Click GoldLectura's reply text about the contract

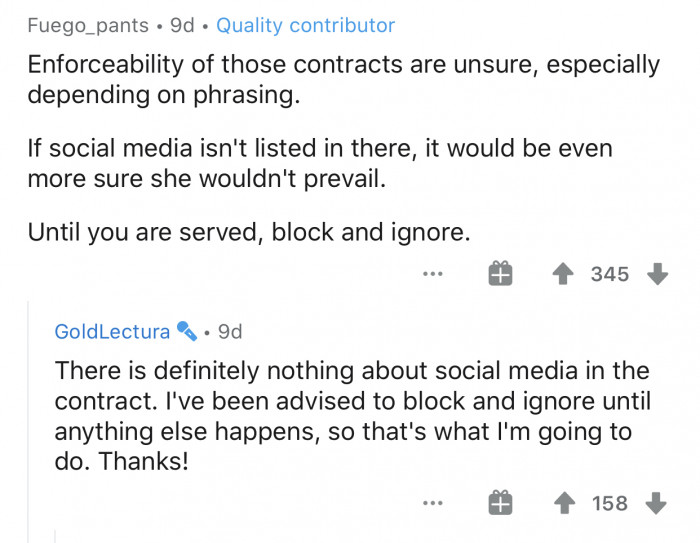[352, 417]
